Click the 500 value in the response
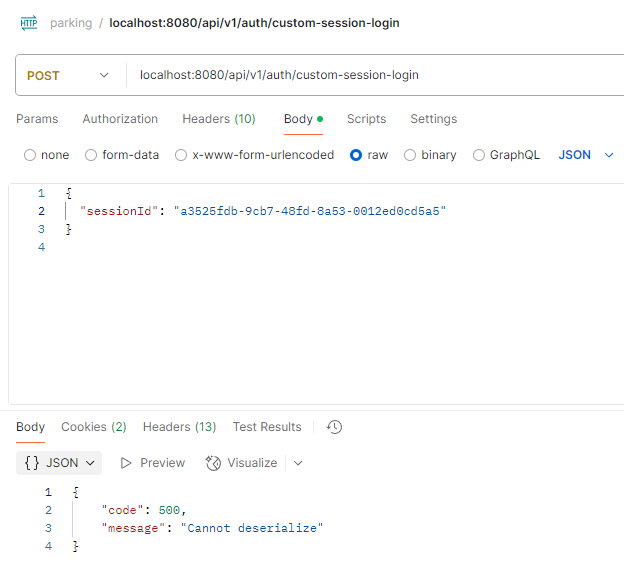624x571 pixels. [169, 510]
